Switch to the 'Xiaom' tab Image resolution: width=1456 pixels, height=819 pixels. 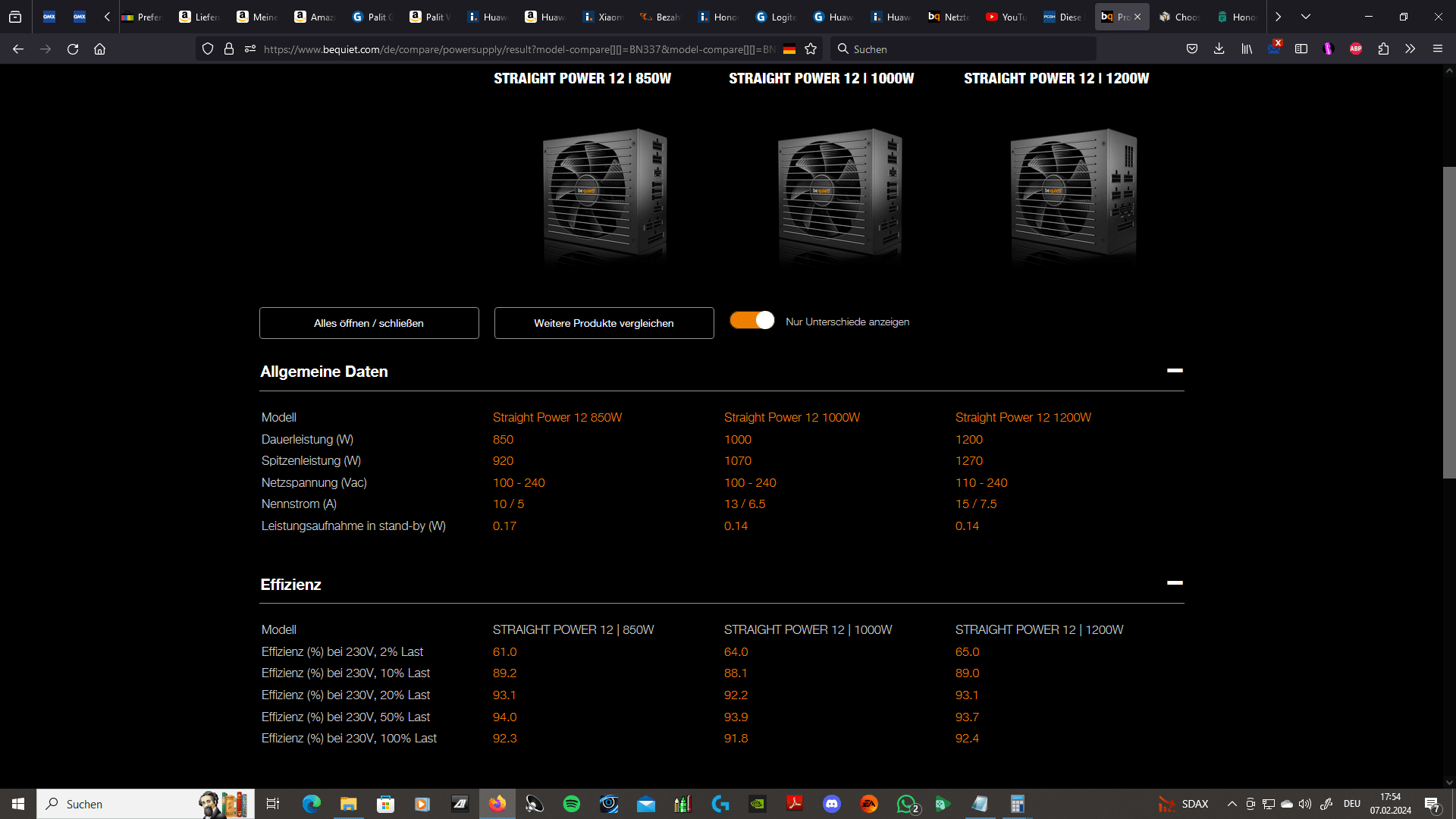pyautogui.click(x=602, y=17)
